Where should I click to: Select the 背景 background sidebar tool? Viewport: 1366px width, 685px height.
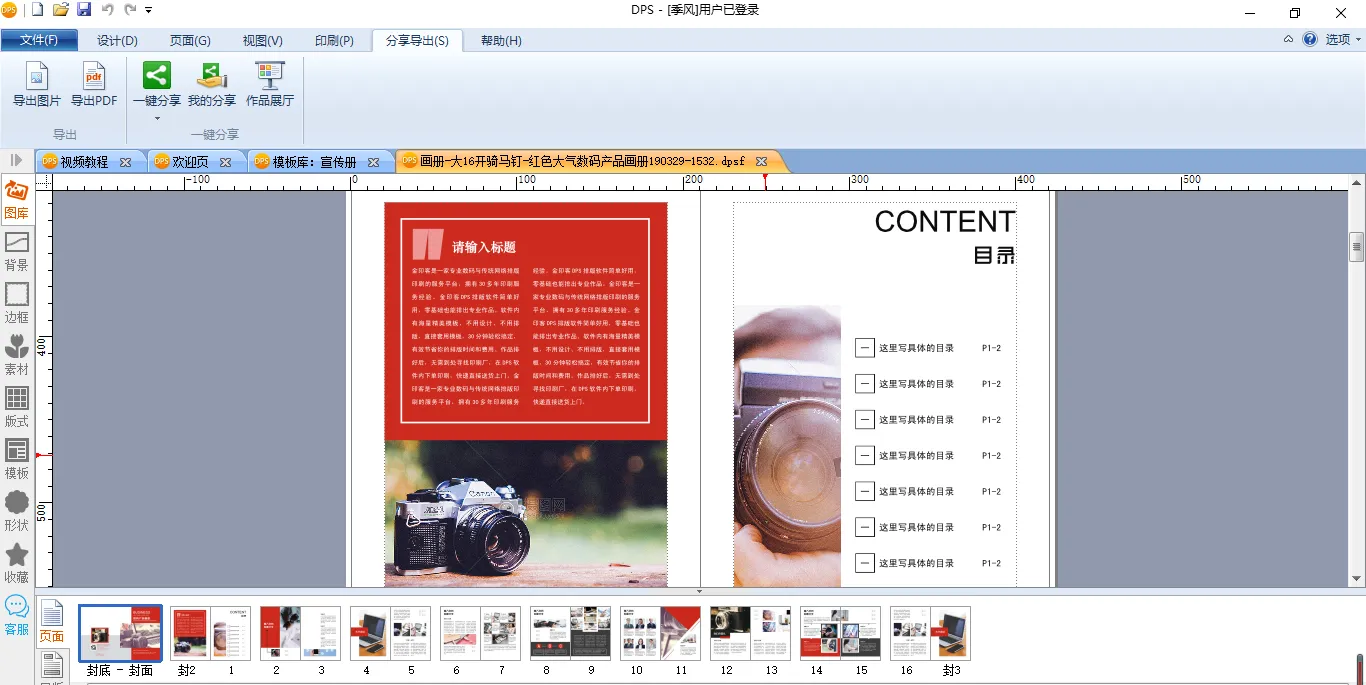17,251
